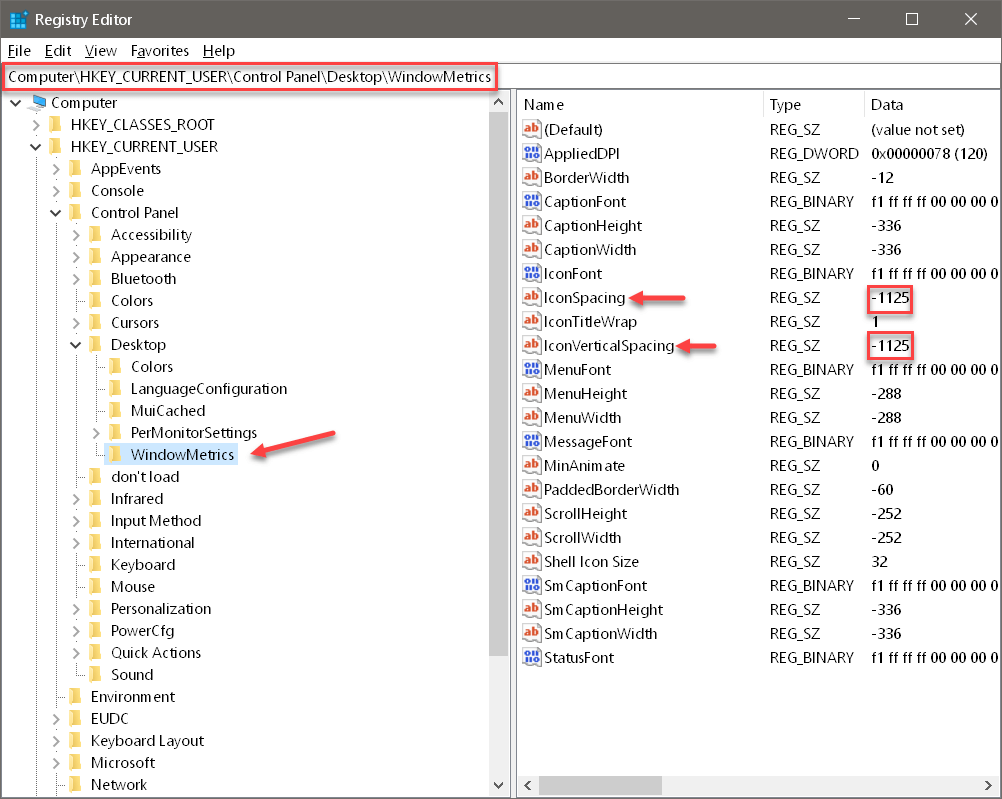
Task: Expand the PerMonitorSettings key
Action: (x=96, y=433)
